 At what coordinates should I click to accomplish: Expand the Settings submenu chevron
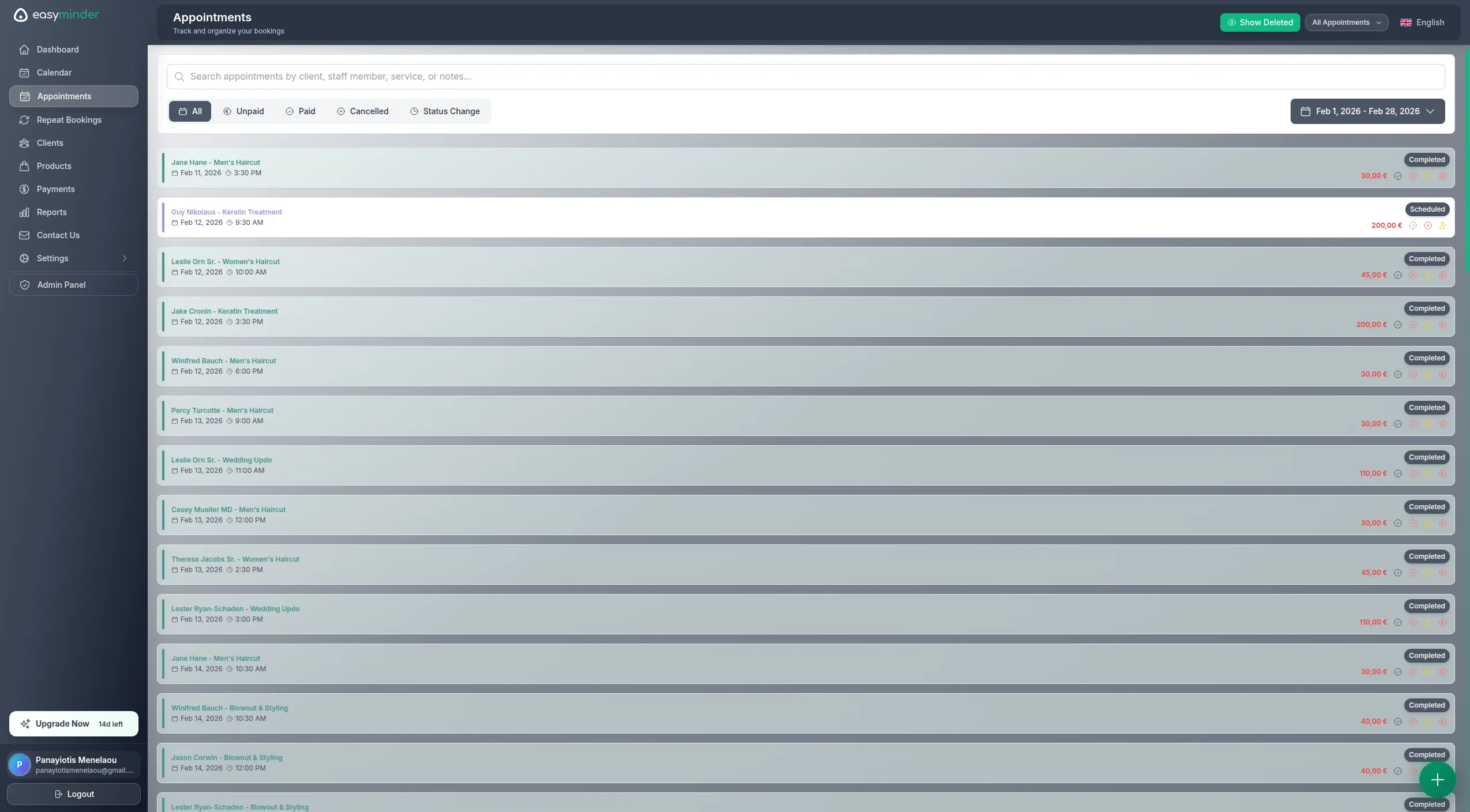[x=124, y=258]
